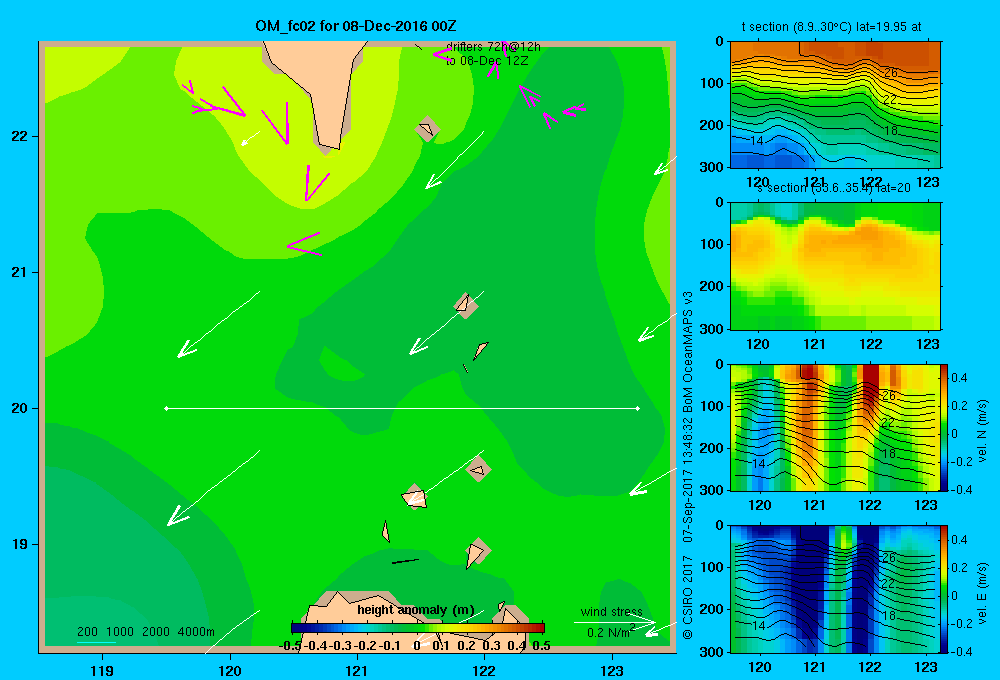Click longitude label 121 below main map
Screen dimensions: 1000x680
357,670
